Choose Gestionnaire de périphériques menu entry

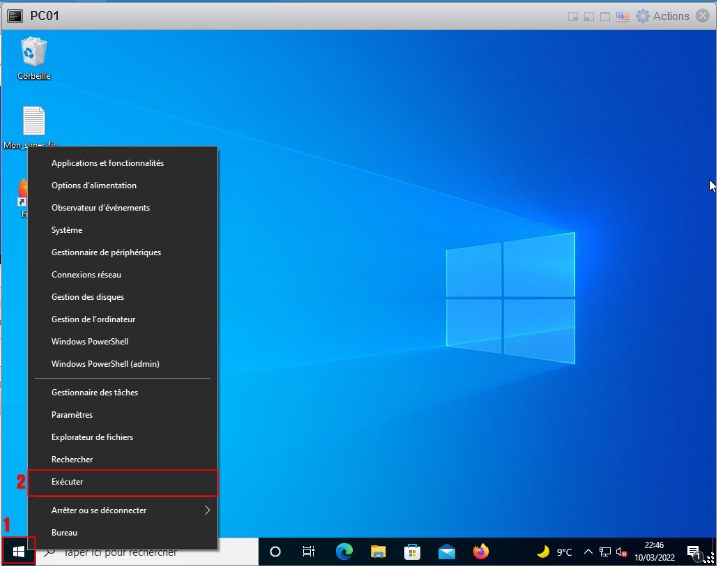pos(106,252)
